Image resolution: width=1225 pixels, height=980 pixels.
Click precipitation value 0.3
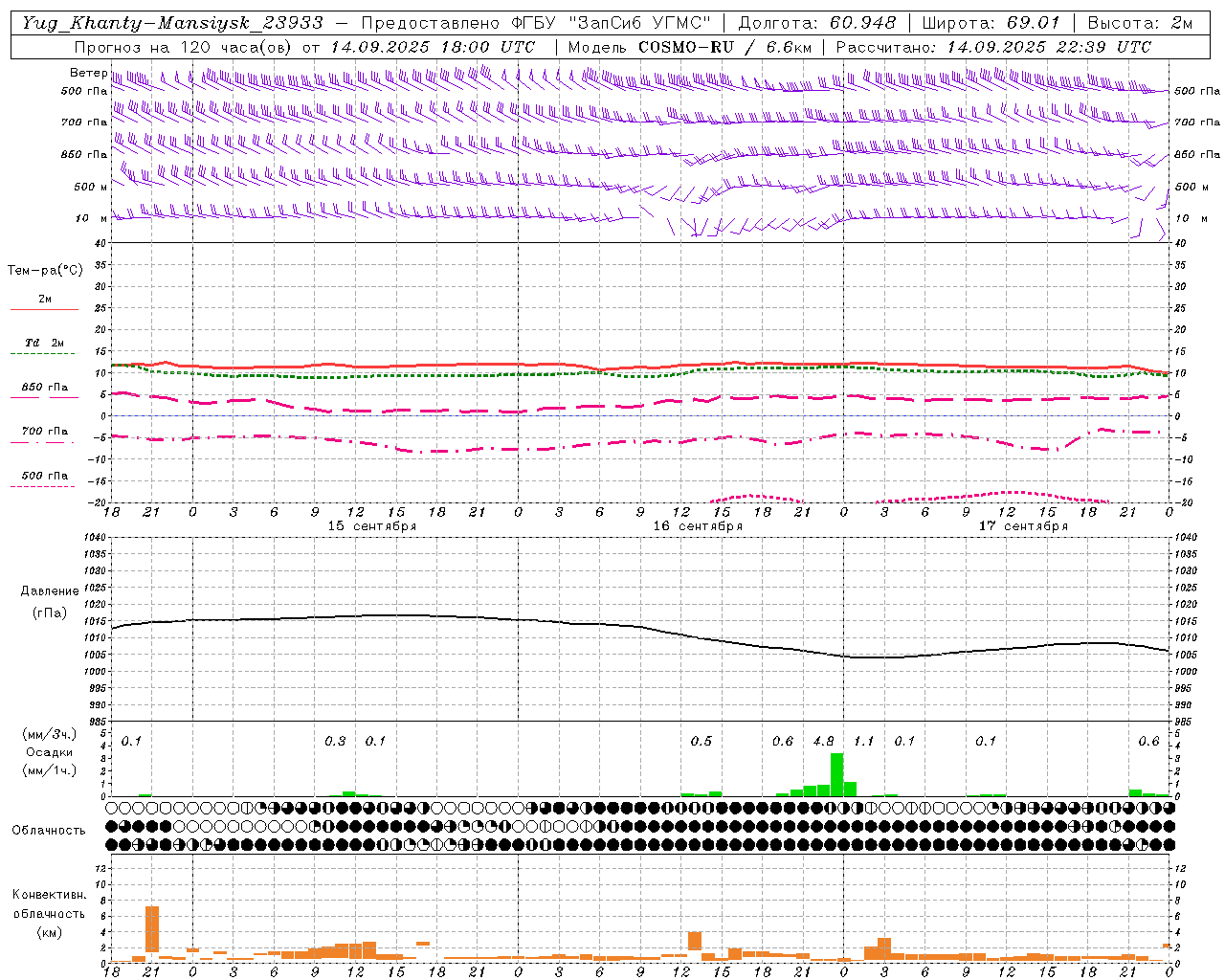(335, 741)
